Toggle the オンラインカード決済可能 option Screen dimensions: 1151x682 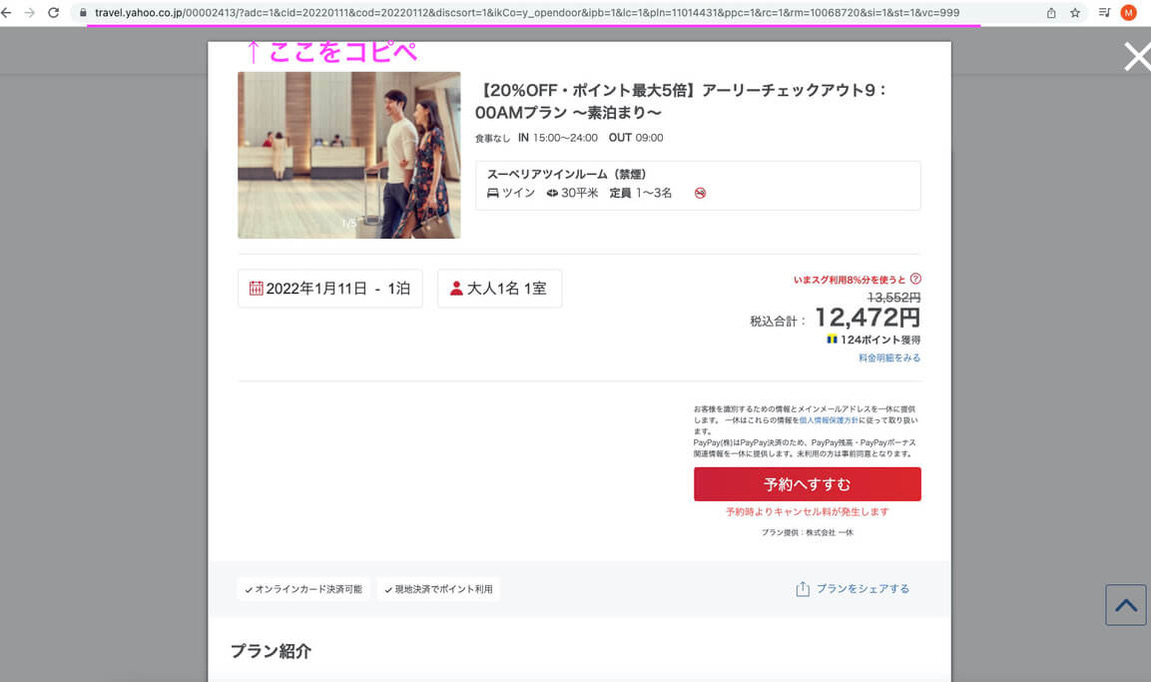tap(304, 589)
